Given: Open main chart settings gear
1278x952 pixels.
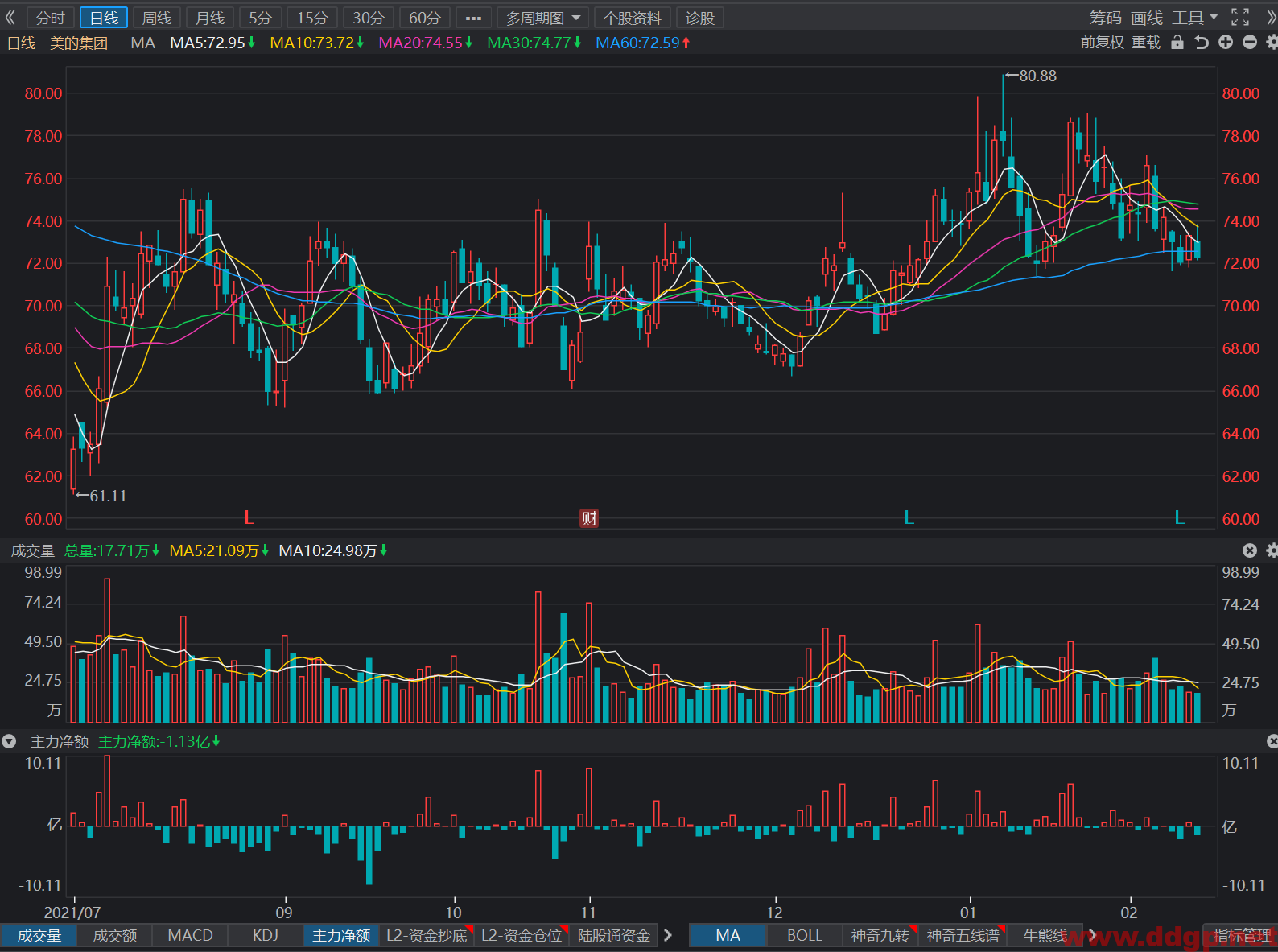Looking at the screenshot, I should 1272,43.
